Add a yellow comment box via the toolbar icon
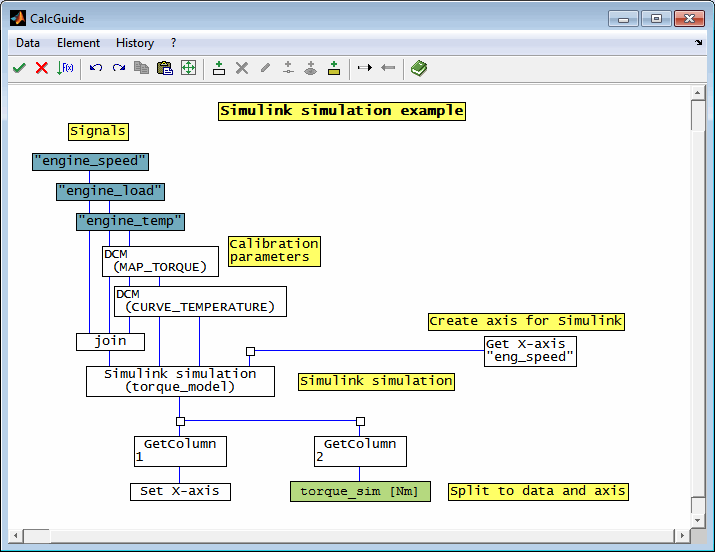 tap(334, 68)
